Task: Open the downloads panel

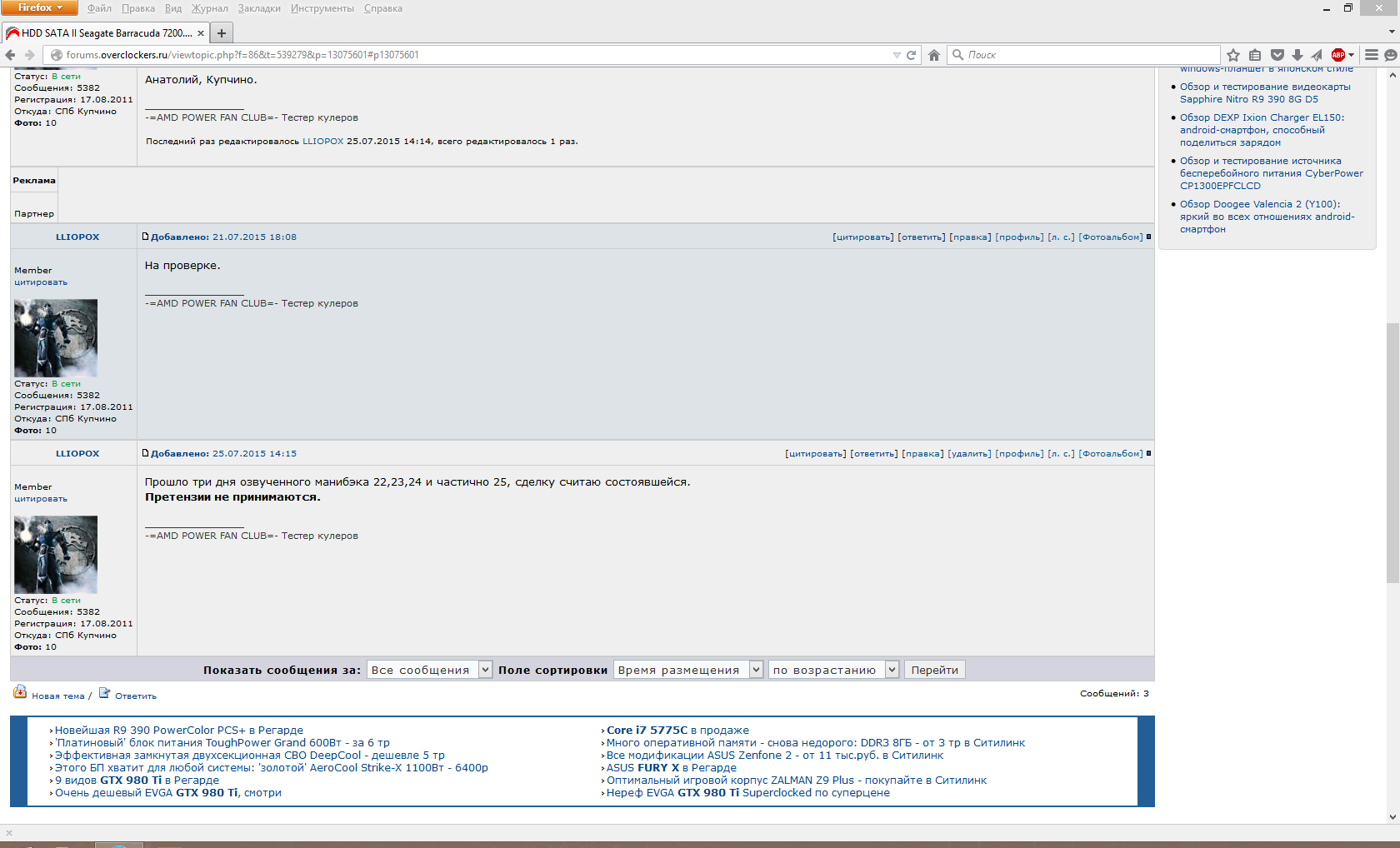Action: click(x=1297, y=55)
